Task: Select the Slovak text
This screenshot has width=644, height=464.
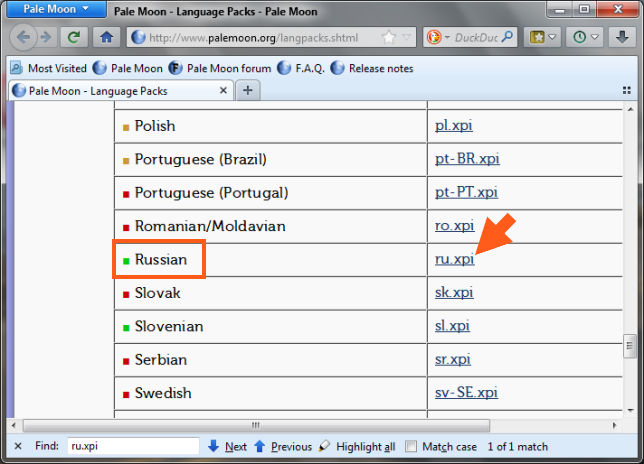Action: 157,293
